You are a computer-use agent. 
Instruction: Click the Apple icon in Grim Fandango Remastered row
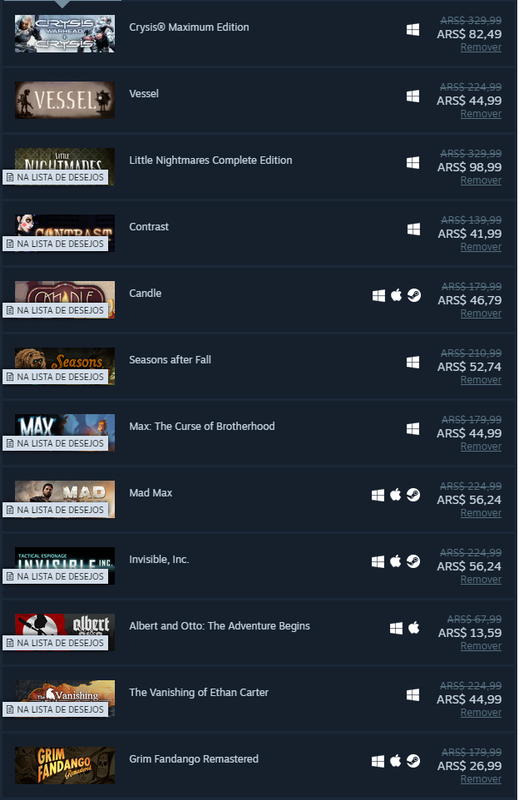point(396,761)
